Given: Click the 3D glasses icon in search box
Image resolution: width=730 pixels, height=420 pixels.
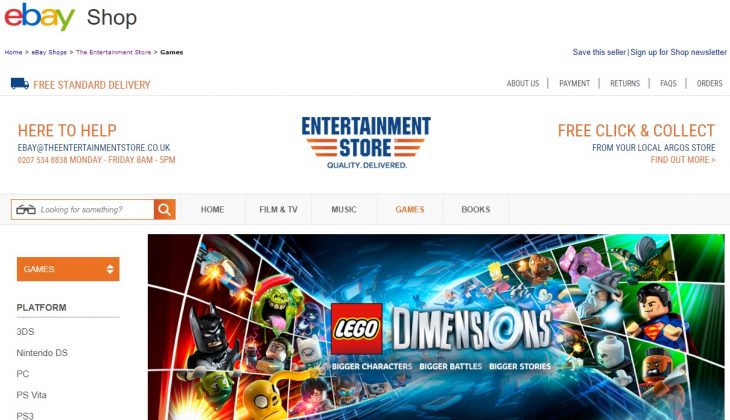Looking at the screenshot, I should 26,210.
